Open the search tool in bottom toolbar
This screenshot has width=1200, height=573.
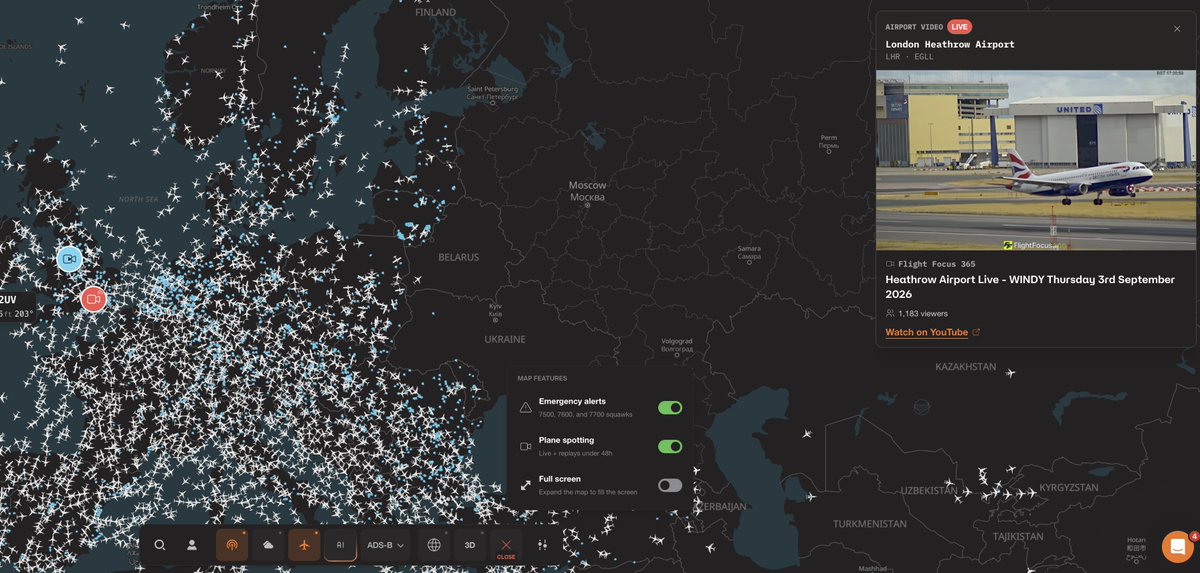(160, 545)
